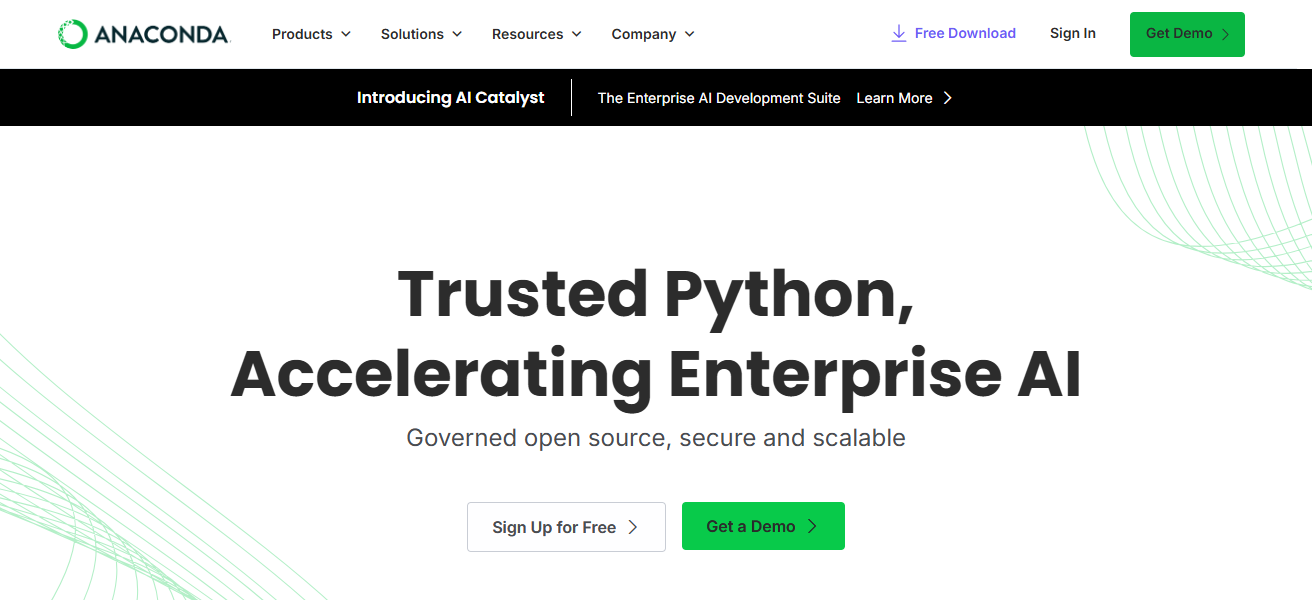Click the arrow icon in the header Get Demo button
This screenshot has height=600, width=1312.
(x=1226, y=34)
